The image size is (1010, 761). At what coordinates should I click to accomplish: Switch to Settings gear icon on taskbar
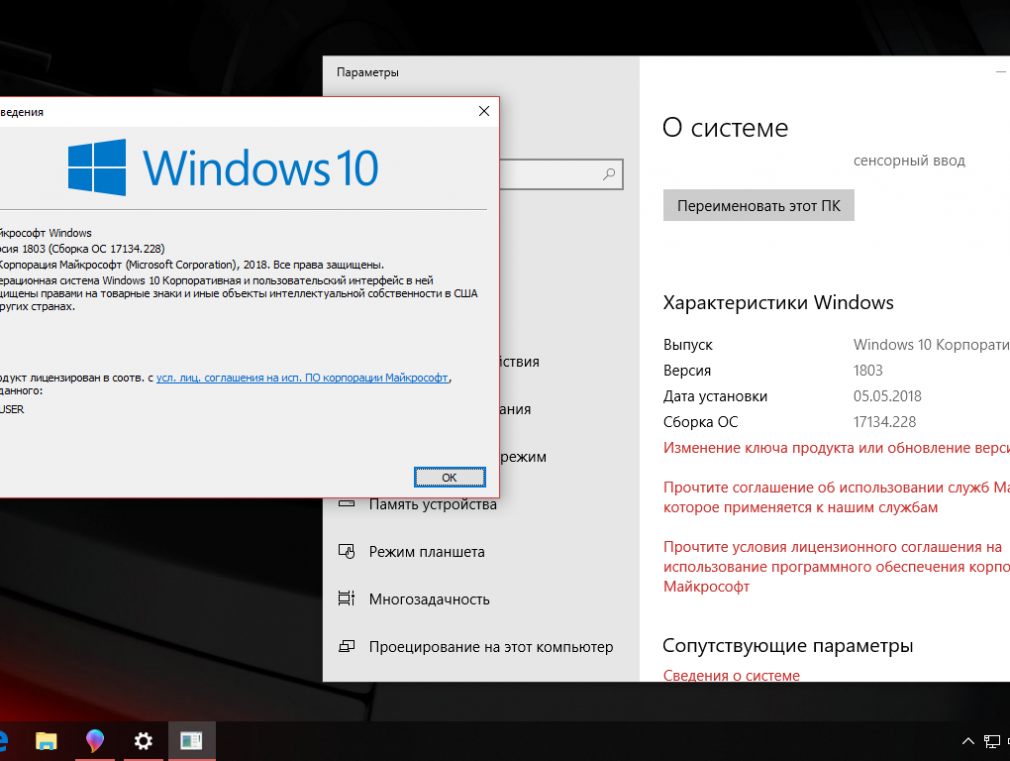click(x=143, y=741)
